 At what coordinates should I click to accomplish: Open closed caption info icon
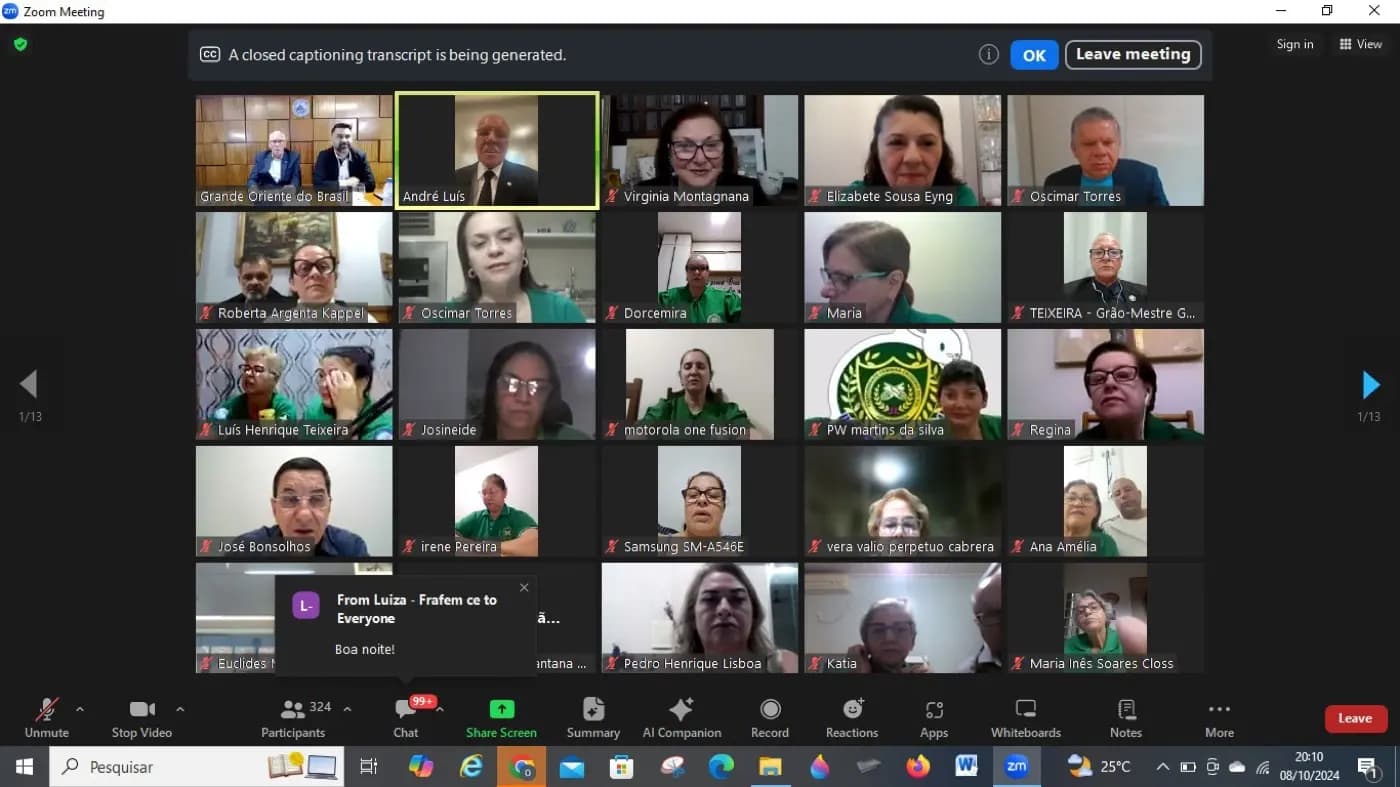[x=988, y=54]
